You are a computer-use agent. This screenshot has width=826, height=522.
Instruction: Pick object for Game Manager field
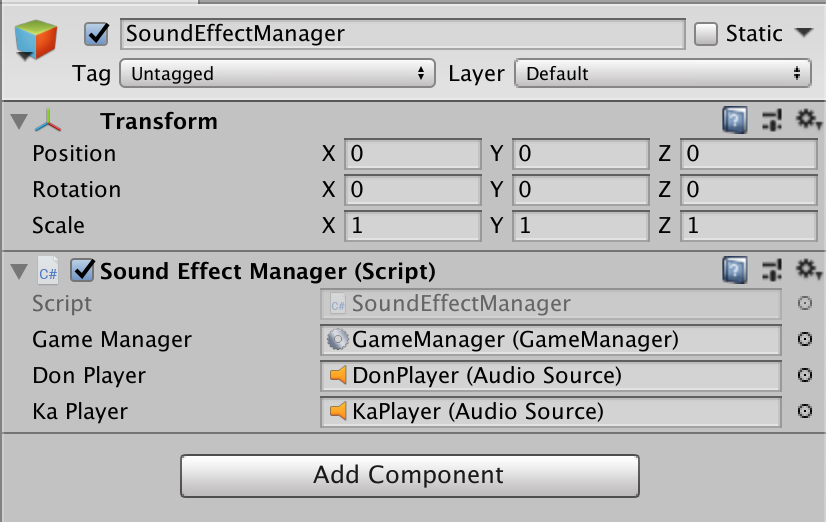click(804, 339)
